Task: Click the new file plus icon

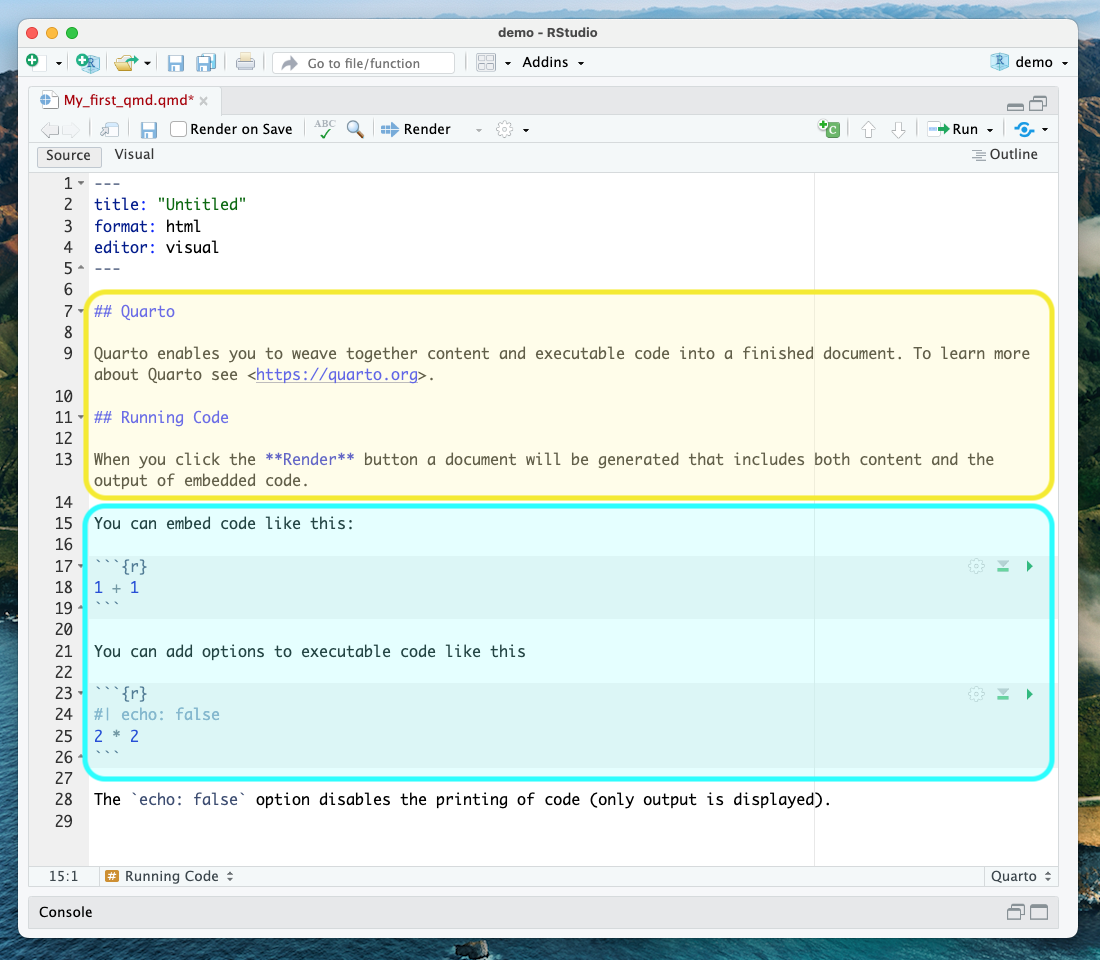Action: (x=33, y=62)
